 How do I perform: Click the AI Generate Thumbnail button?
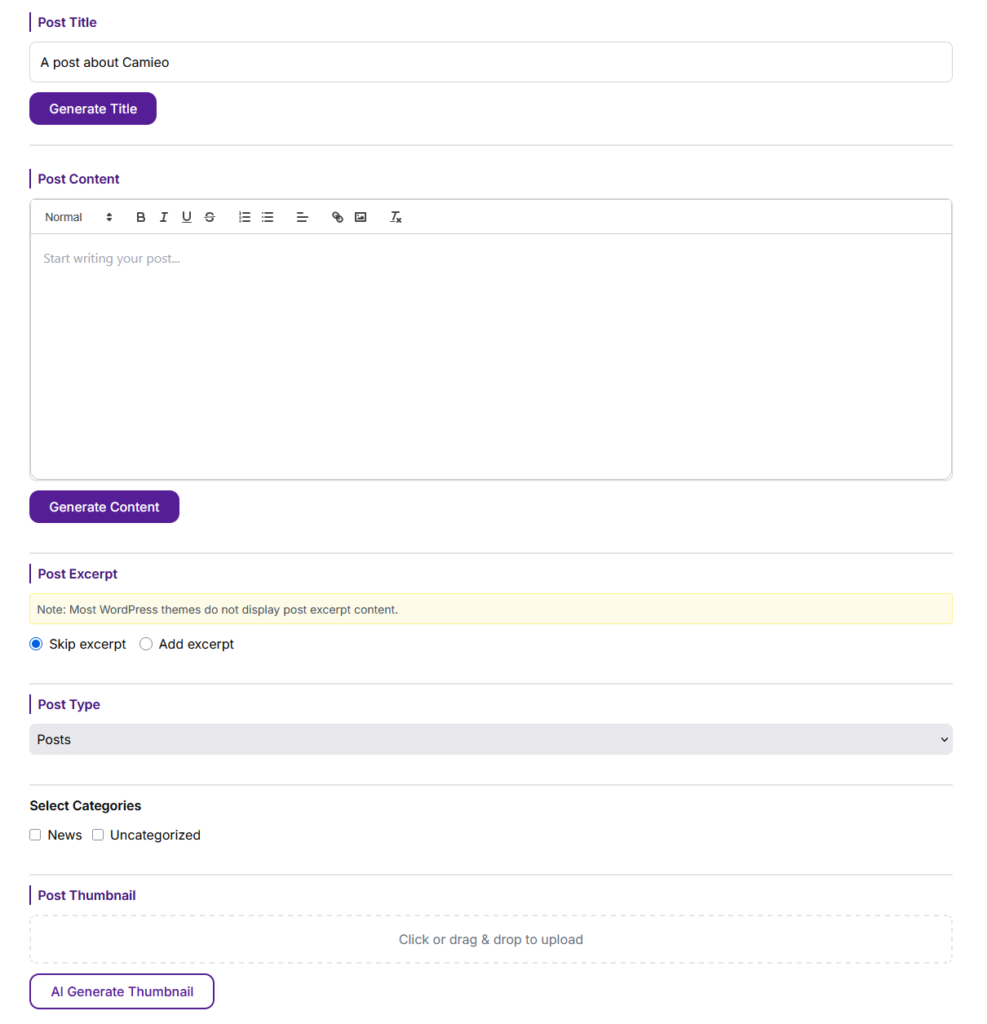click(122, 991)
